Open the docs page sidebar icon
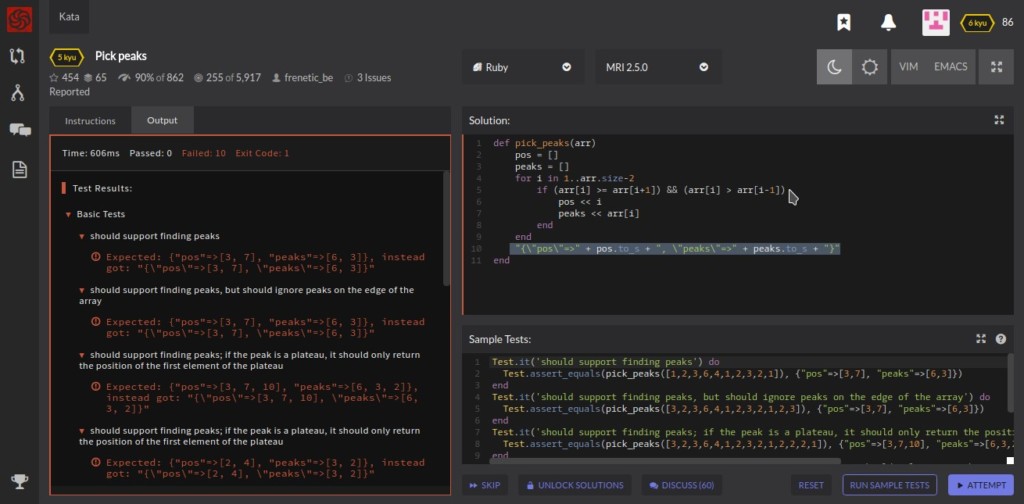Image resolution: width=1024 pixels, height=504 pixels. 20,170
